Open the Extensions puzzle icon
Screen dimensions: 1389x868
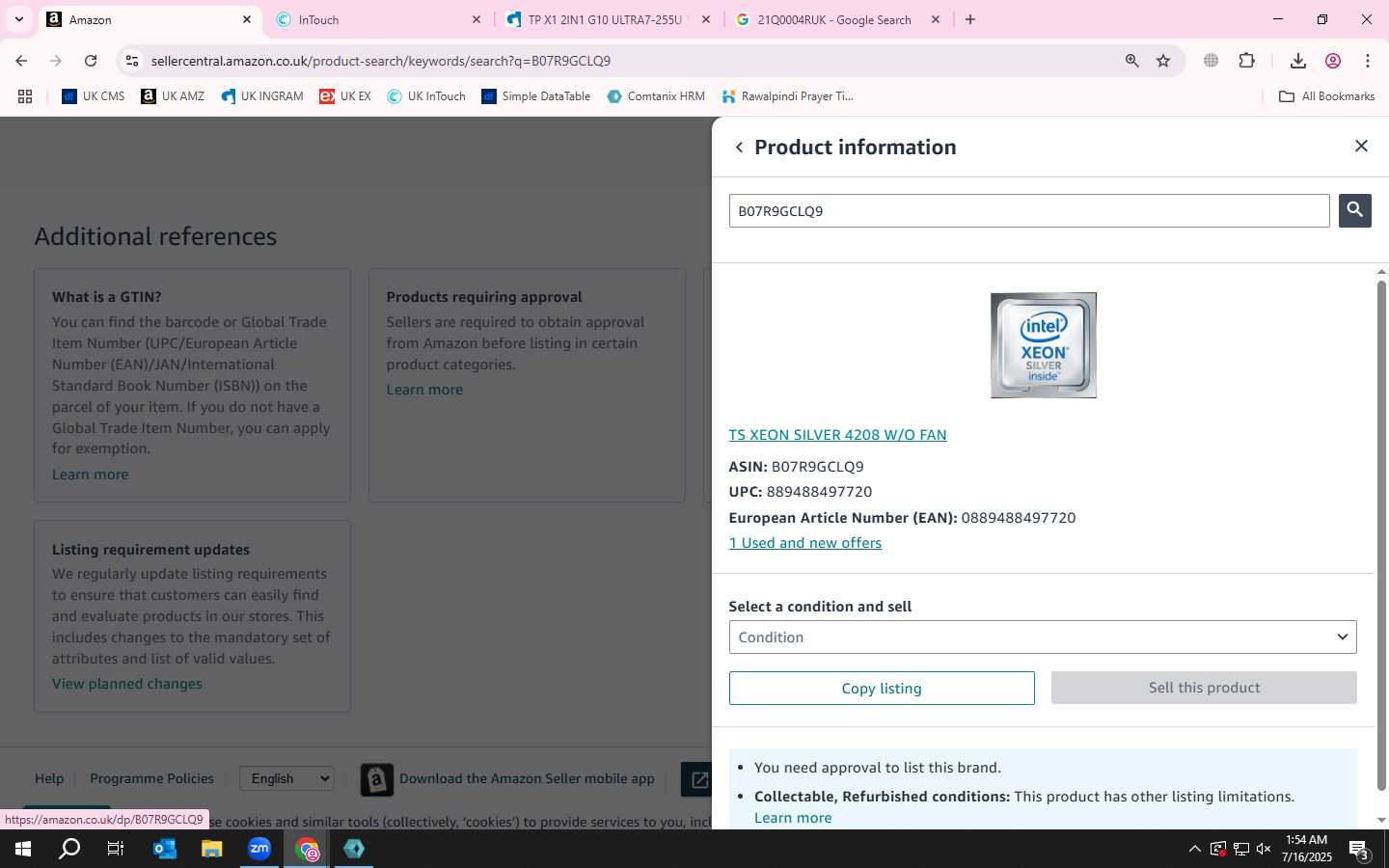coord(1247,61)
